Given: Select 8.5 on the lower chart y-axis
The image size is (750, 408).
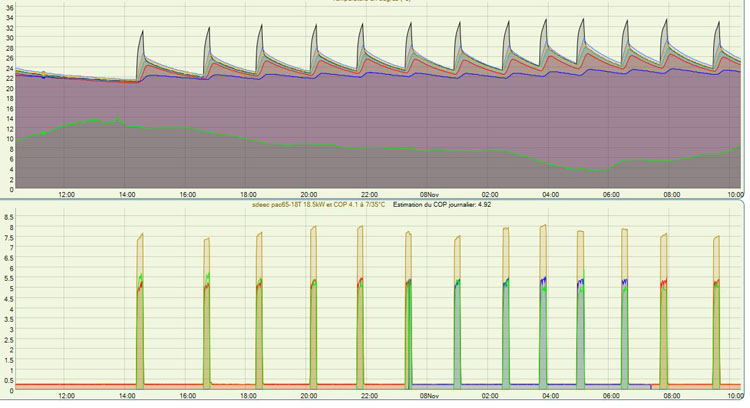Looking at the screenshot, I should coord(8,216).
